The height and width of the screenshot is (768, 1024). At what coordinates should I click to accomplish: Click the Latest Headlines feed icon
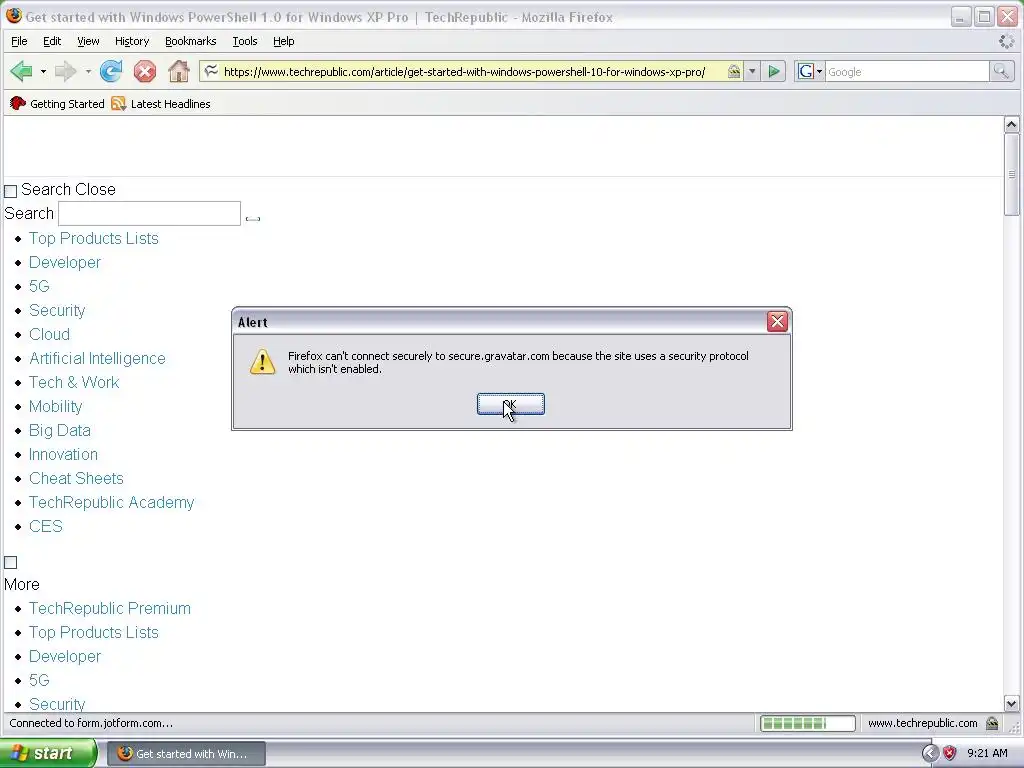pyautogui.click(x=118, y=103)
